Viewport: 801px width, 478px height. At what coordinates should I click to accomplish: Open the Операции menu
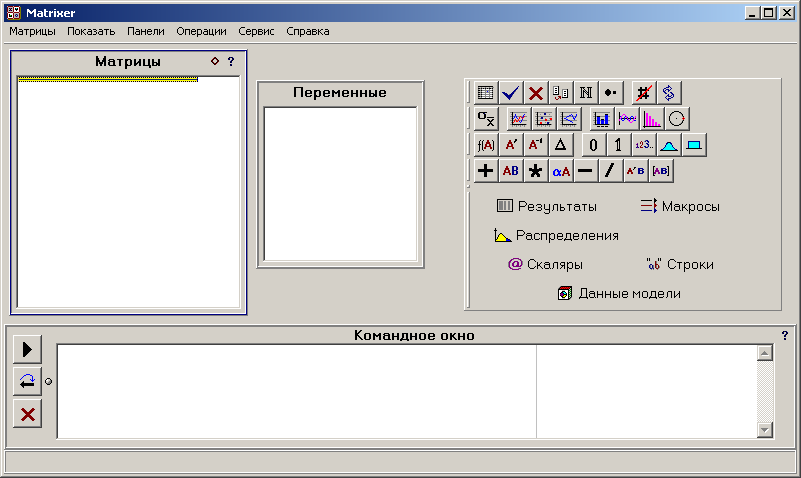pos(201,31)
